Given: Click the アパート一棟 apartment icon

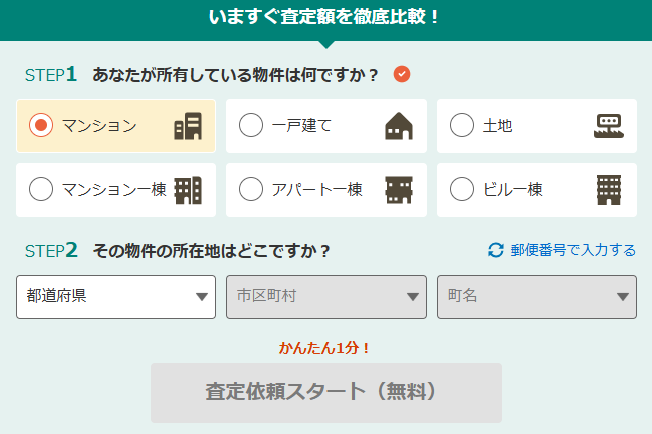Looking at the screenshot, I should tap(399, 189).
